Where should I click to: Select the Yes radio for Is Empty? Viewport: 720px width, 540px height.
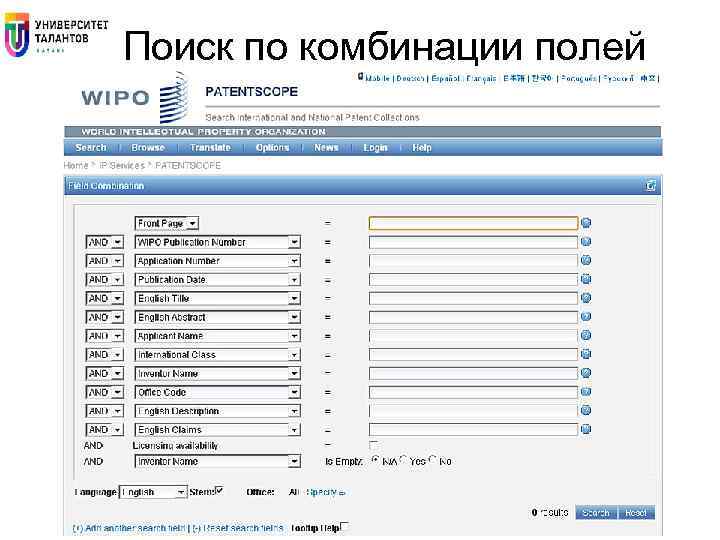(x=403, y=459)
